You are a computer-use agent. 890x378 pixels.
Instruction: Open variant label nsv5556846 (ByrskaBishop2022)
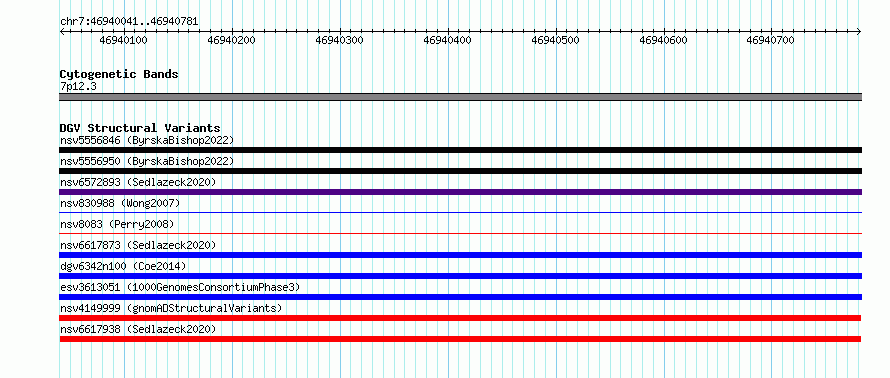pos(147,140)
